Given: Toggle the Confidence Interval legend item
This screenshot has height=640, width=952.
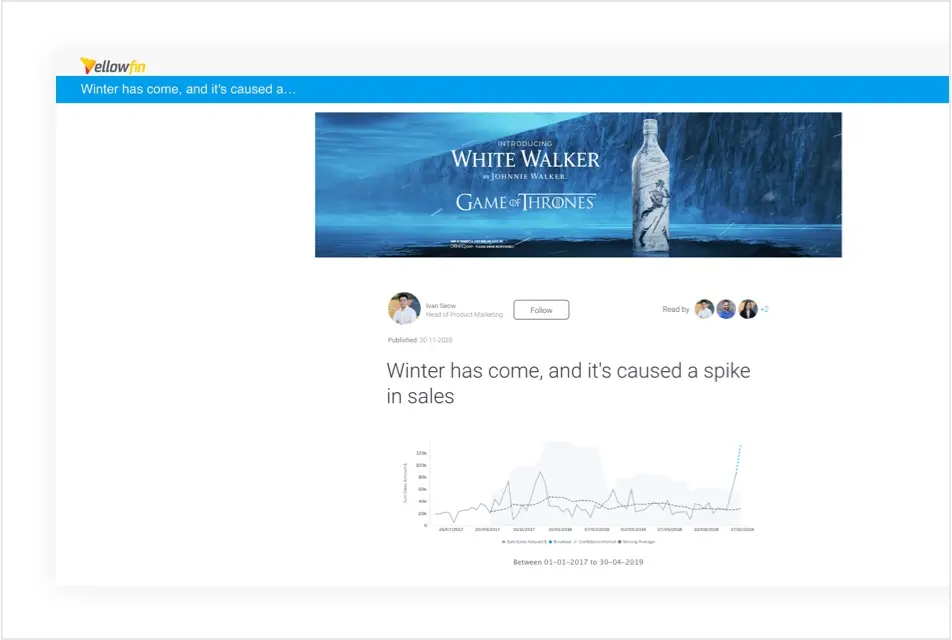Looking at the screenshot, I should [x=595, y=542].
